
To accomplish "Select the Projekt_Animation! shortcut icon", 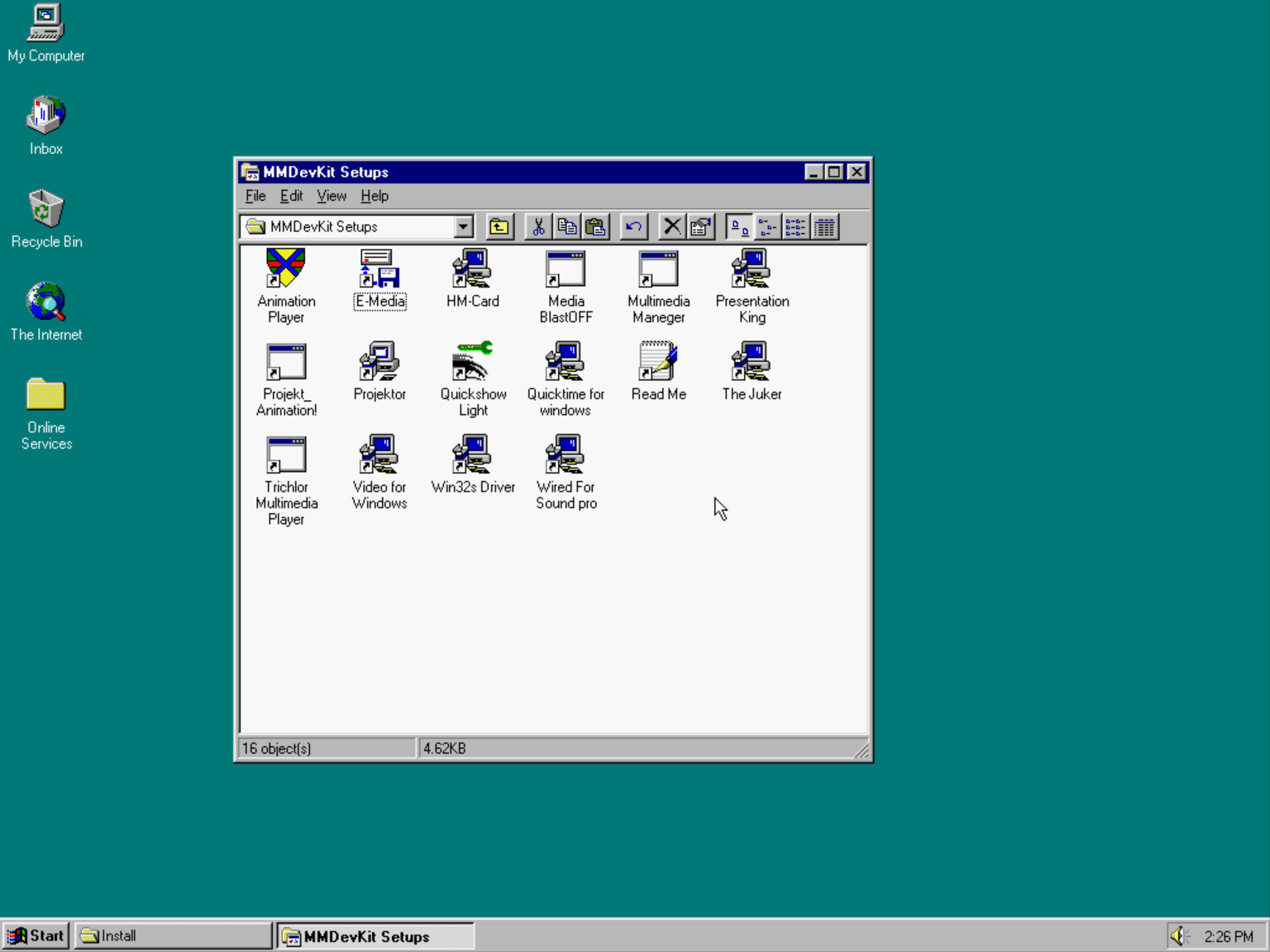I will coord(286,362).
